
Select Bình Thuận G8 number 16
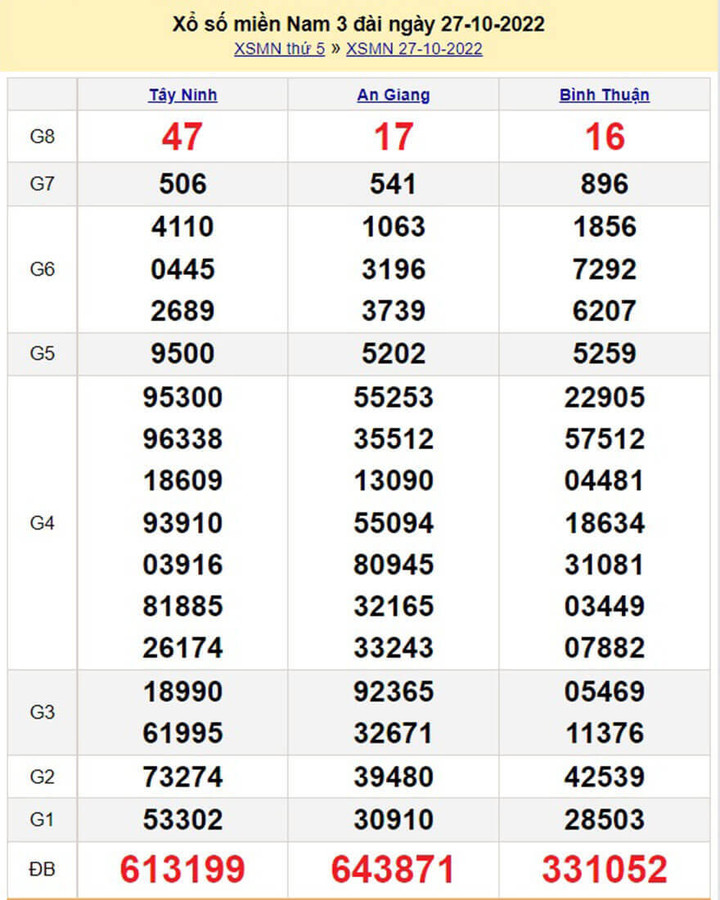coord(604,137)
